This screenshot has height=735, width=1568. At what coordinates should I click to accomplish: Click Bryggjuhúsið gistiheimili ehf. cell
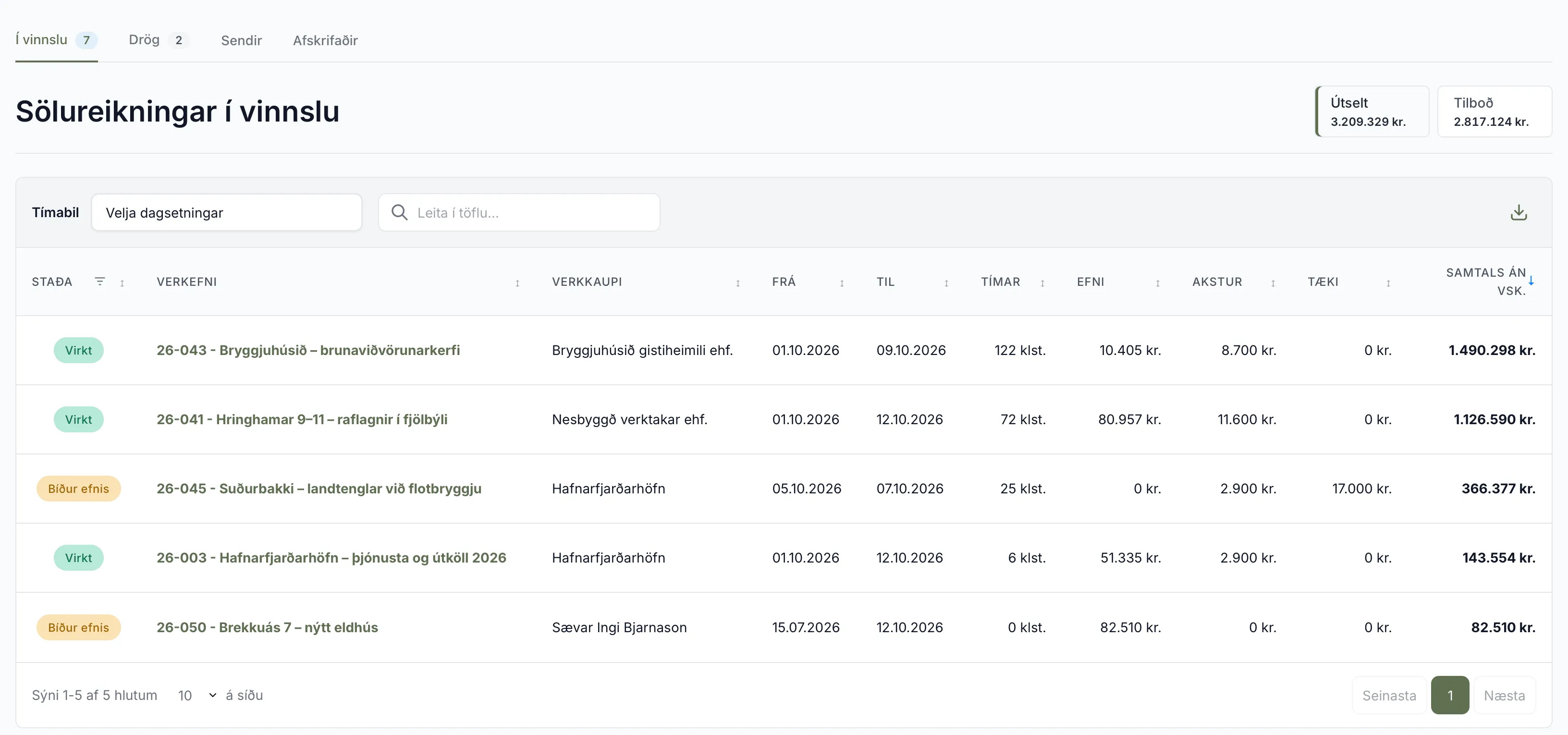642,350
